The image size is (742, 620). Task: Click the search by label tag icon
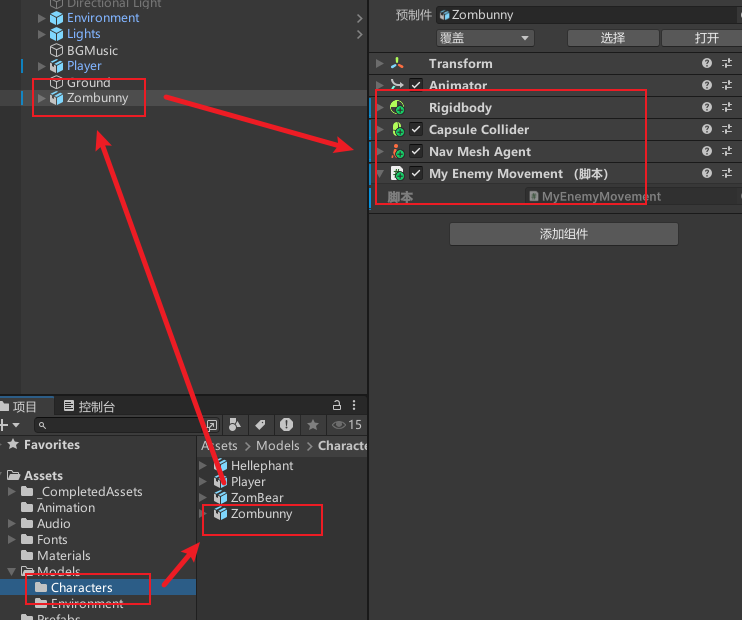pyautogui.click(x=260, y=425)
